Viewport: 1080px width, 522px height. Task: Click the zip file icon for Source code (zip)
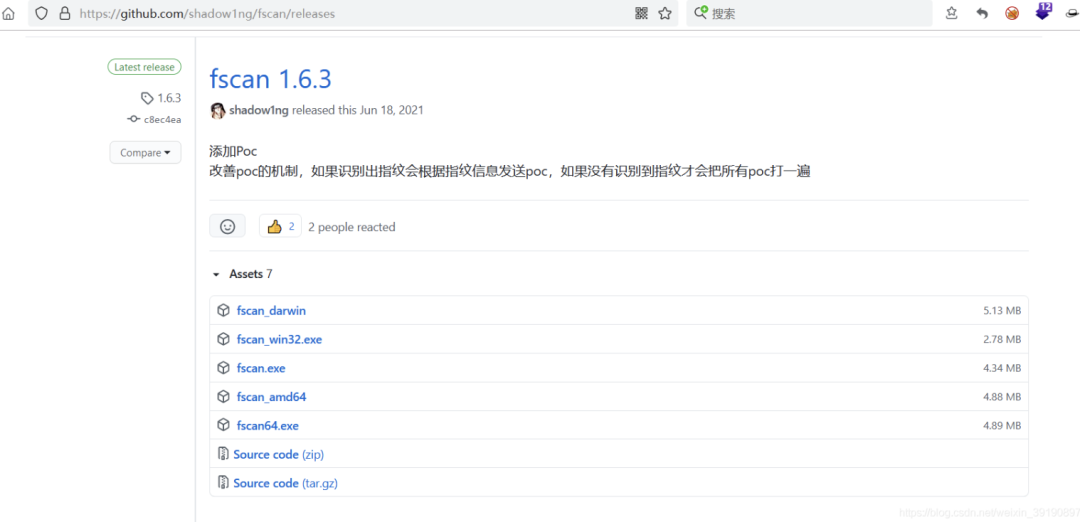223,454
